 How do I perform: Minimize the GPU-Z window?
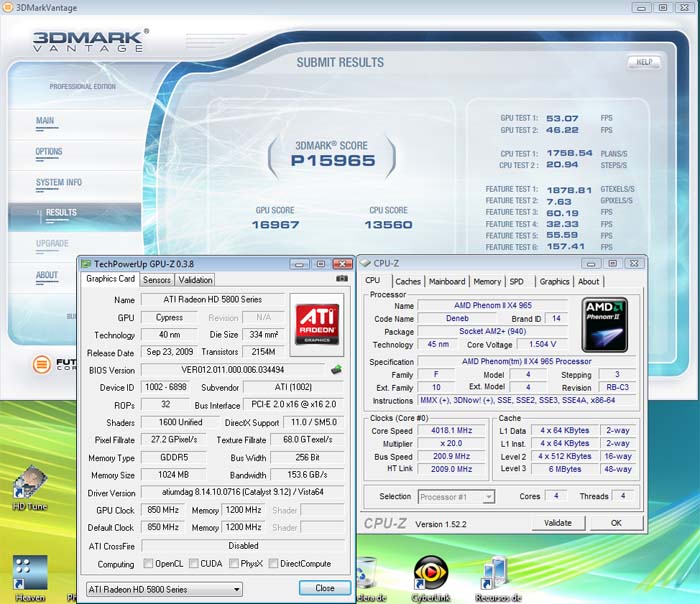(299, 264)
